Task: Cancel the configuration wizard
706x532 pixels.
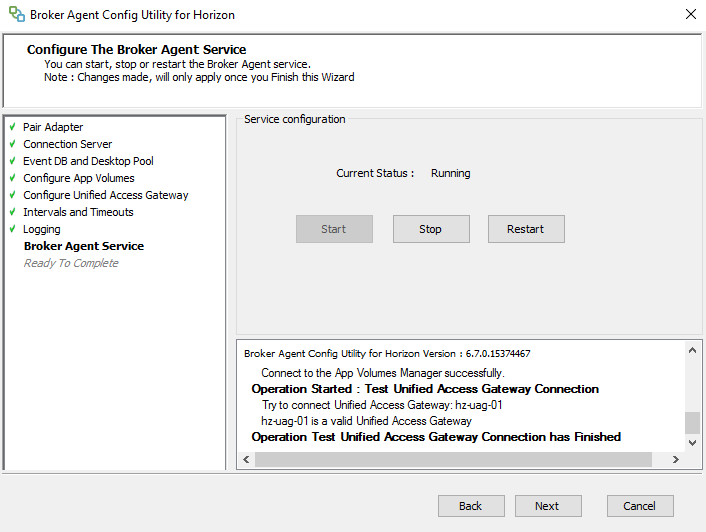Action: [x=639, y=506]
